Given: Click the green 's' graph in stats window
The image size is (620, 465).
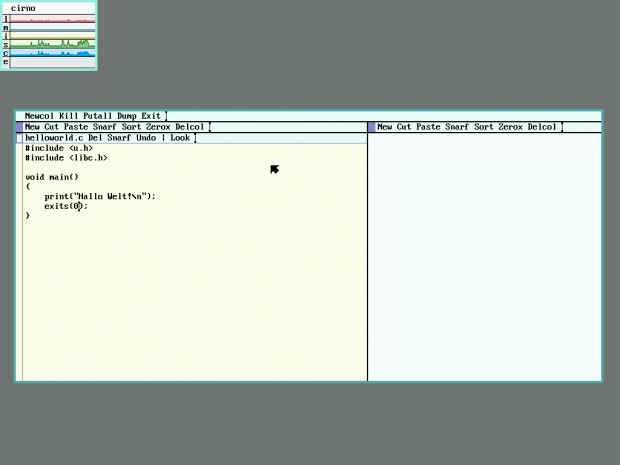Looking at the screenshot, I should click(52, 44).
